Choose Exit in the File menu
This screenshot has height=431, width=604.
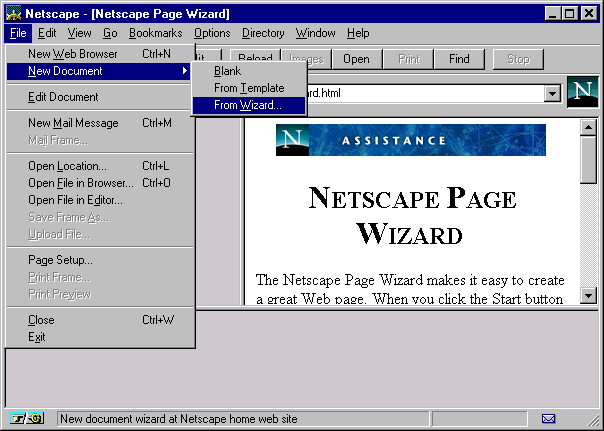tap(100, 337)
